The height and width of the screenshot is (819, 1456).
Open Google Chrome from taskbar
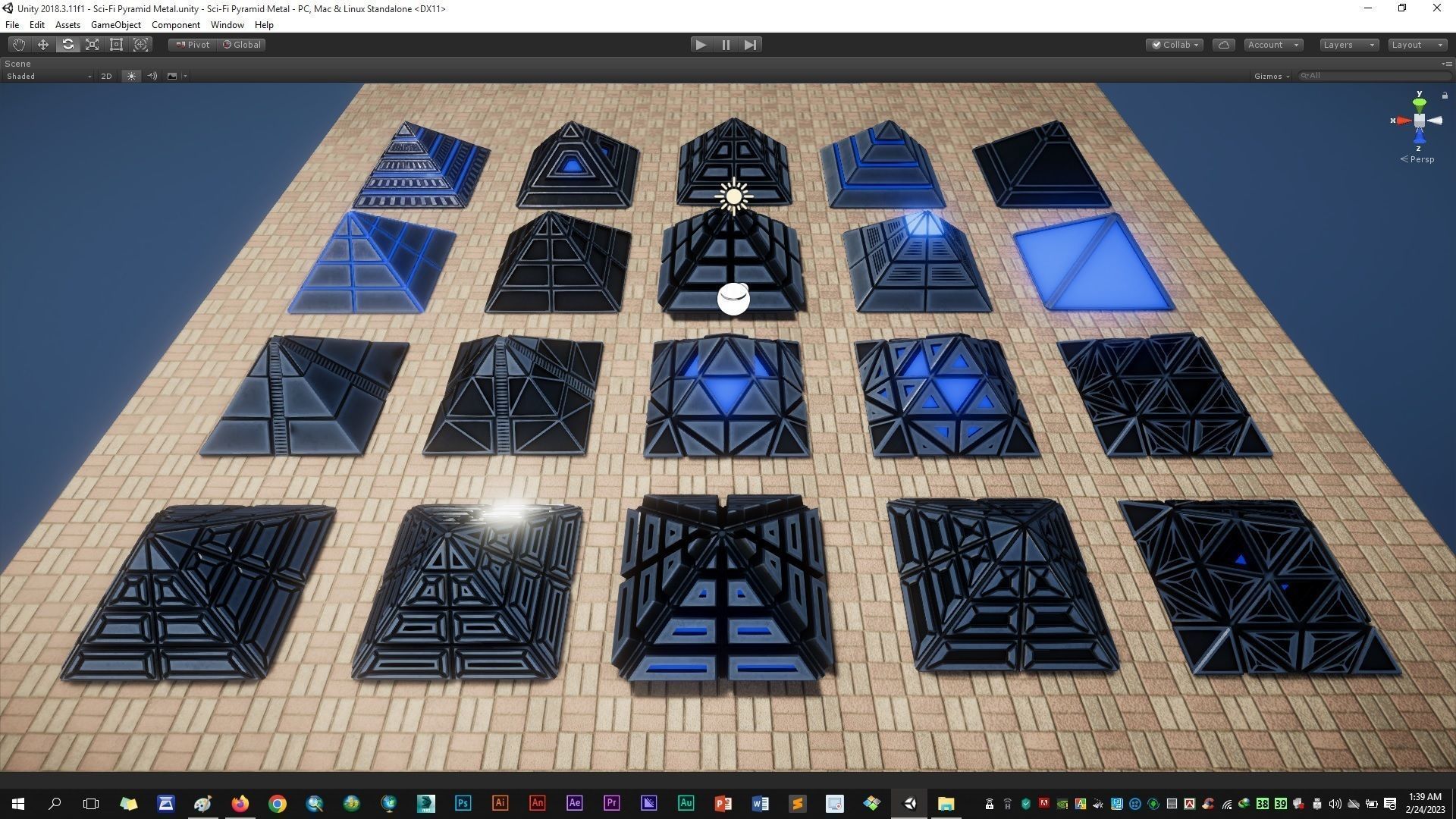pyautogui.click(x=278, y=803)
